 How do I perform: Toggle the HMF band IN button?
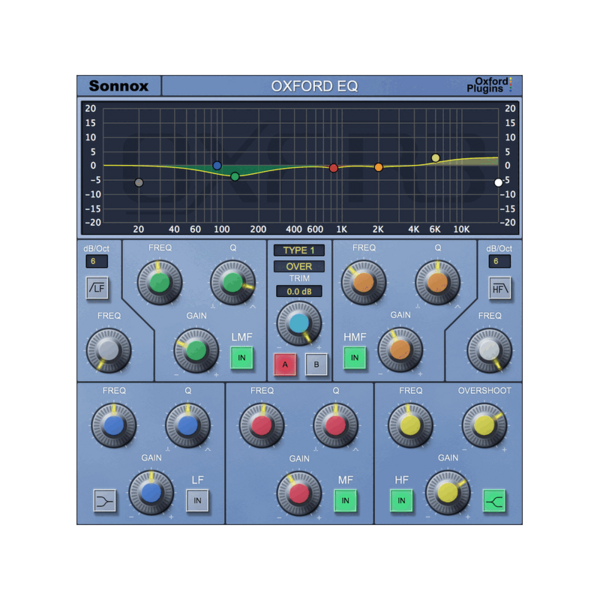pos(355,358)
